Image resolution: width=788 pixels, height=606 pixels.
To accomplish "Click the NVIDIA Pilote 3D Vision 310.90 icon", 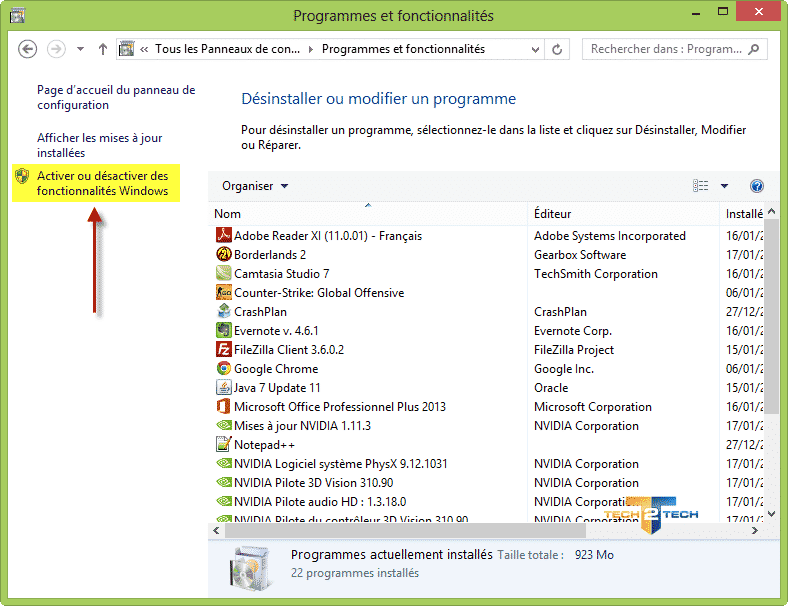I will click(x=224, y=482).
